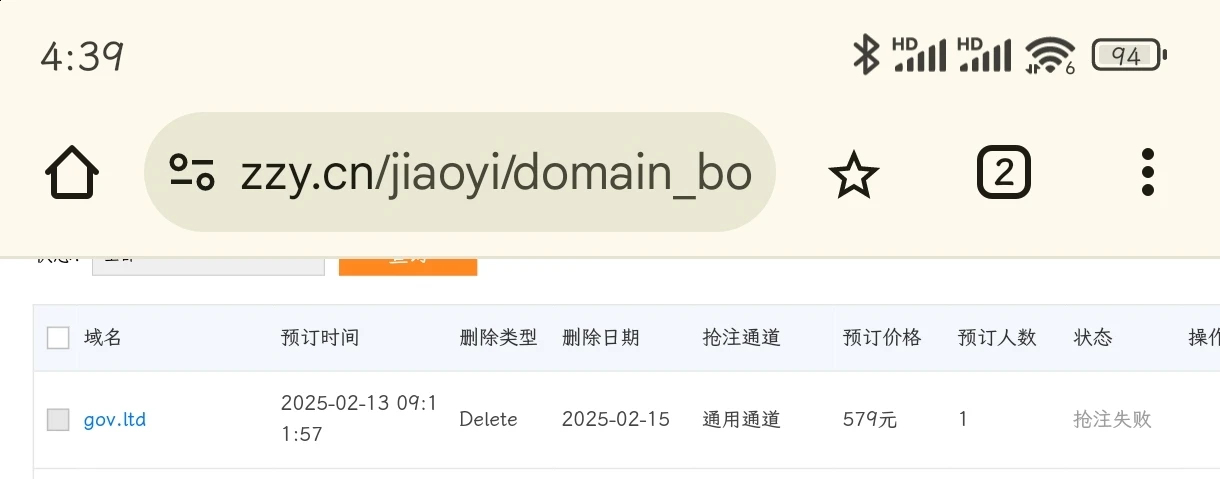Bookmark this page with the star icon
1220x479 pixels.
point(853,175)
